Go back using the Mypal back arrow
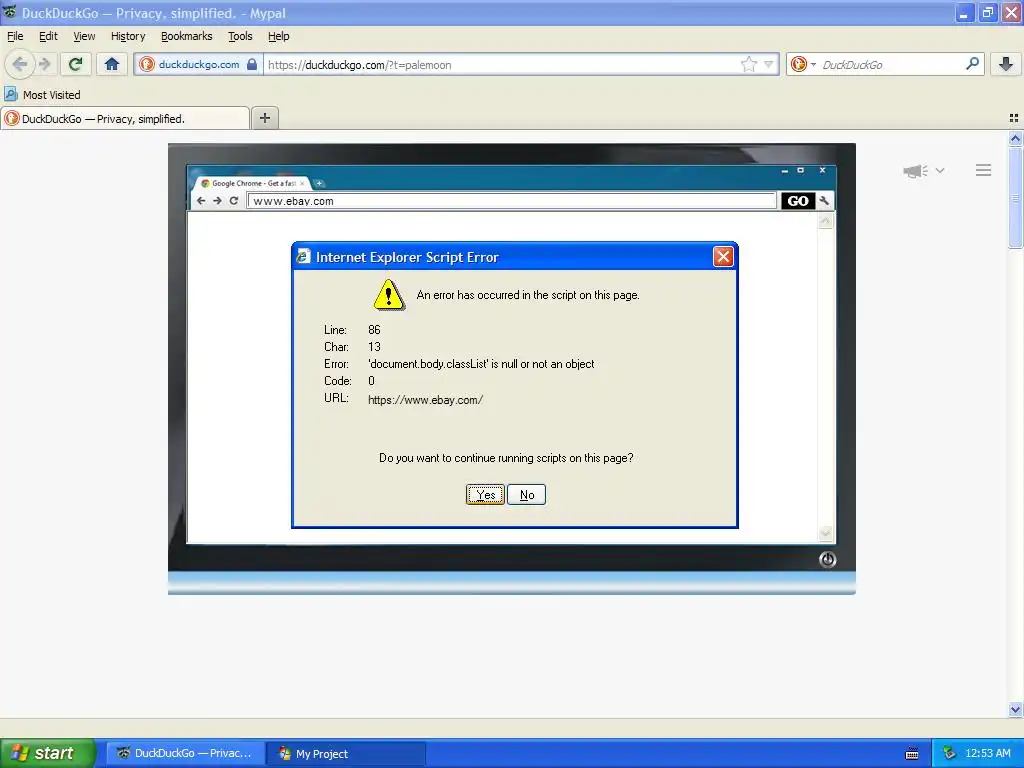The height and width of the screenshot is (768, 1024). tap(20, 64)
